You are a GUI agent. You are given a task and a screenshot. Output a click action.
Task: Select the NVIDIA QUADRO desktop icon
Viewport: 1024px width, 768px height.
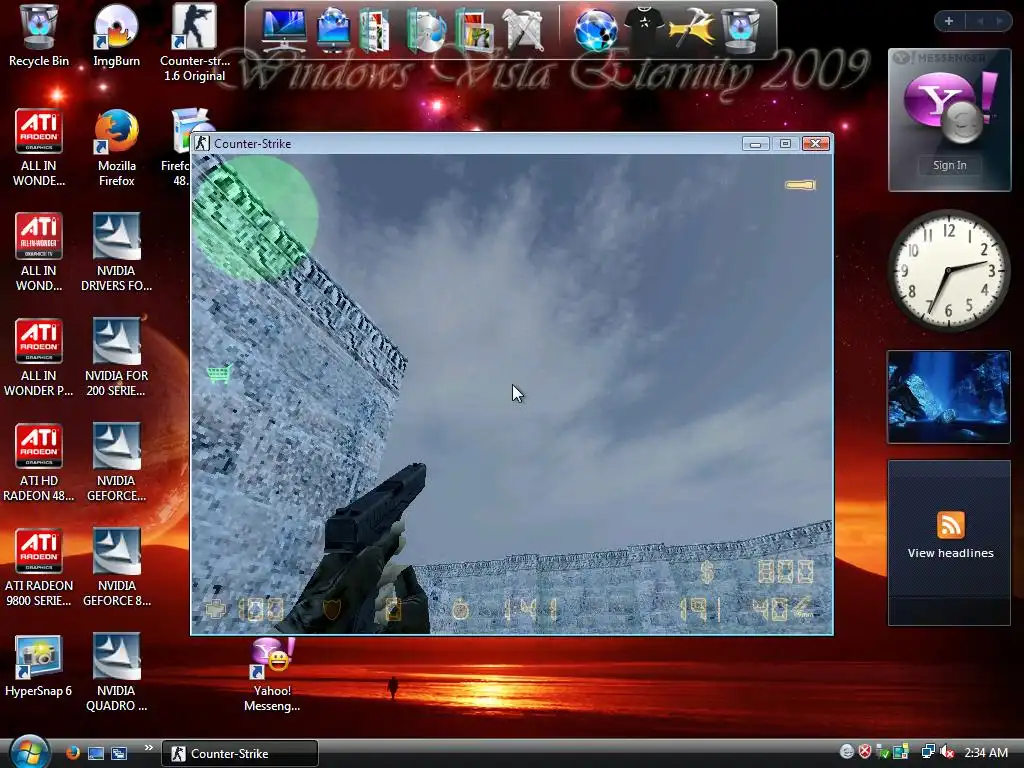116,673
